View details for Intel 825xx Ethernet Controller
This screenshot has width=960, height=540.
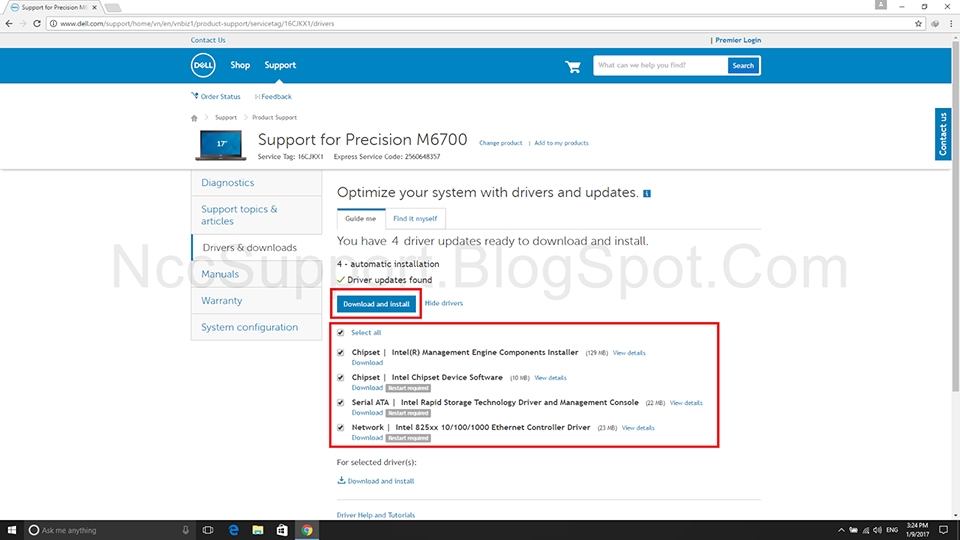638,429
